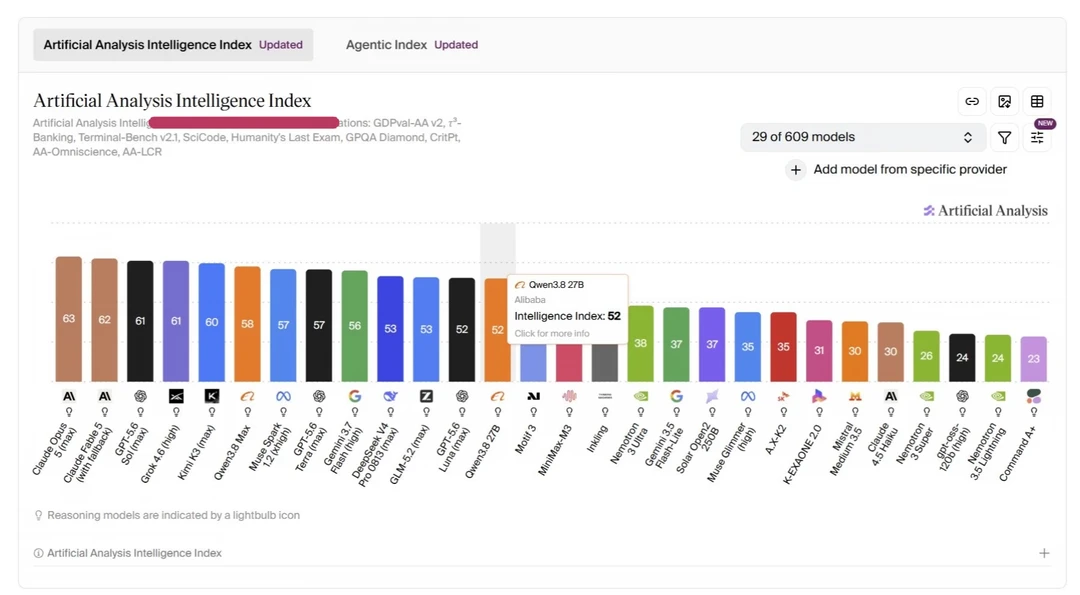Click the black GPT-5.6 Sol bar showing 61
1080x595 pixels.
coord(141,321)
